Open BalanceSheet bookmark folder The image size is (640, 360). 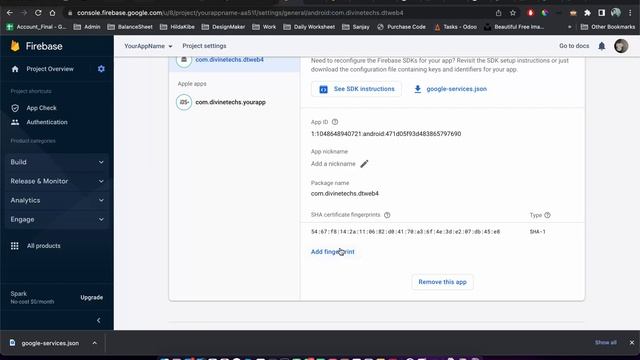(x=129, y=27)
